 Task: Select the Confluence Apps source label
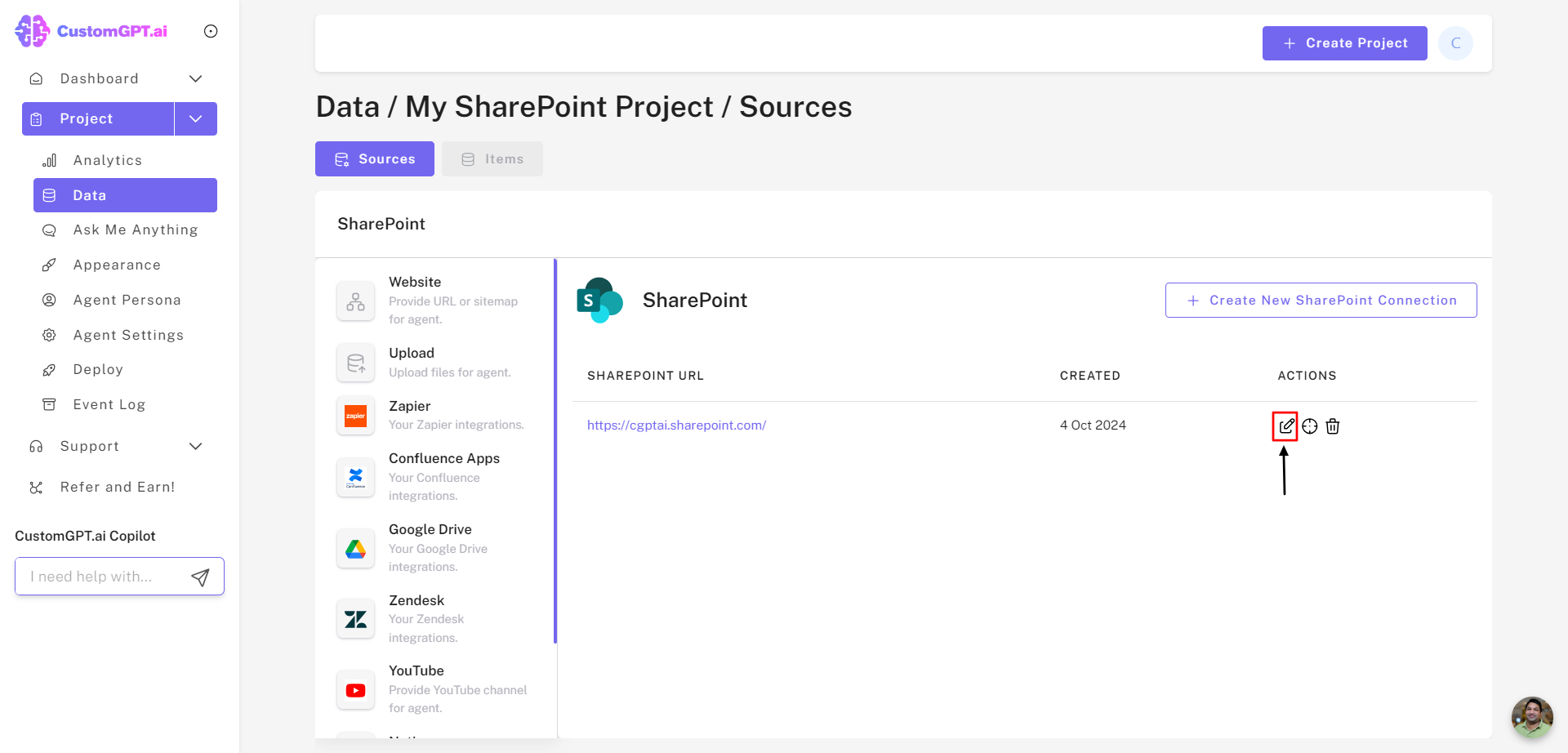pyautogui.click(x=444, y=458)
